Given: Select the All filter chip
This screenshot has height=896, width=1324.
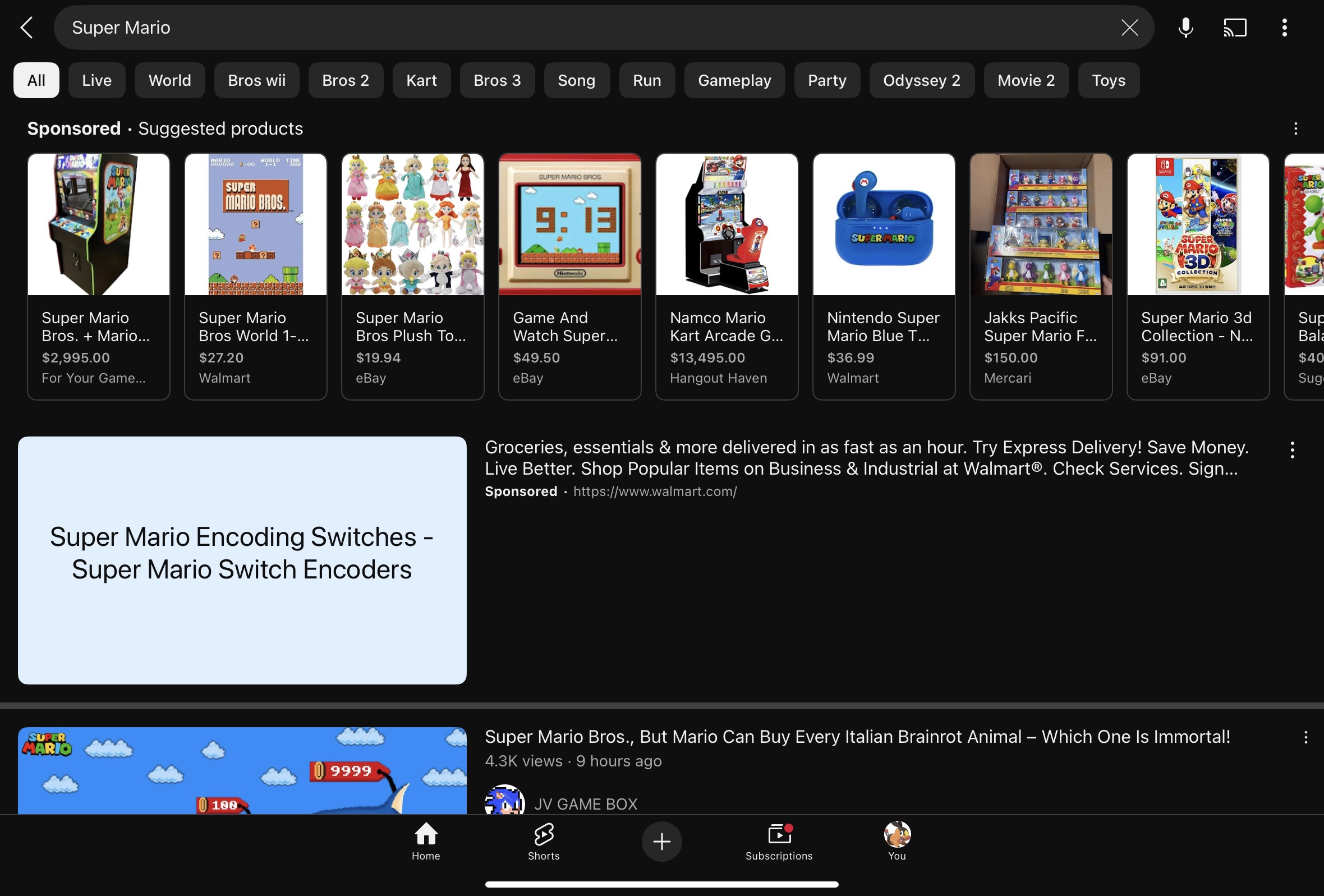Looking at the screenshot, I should [x=36, y=80].
